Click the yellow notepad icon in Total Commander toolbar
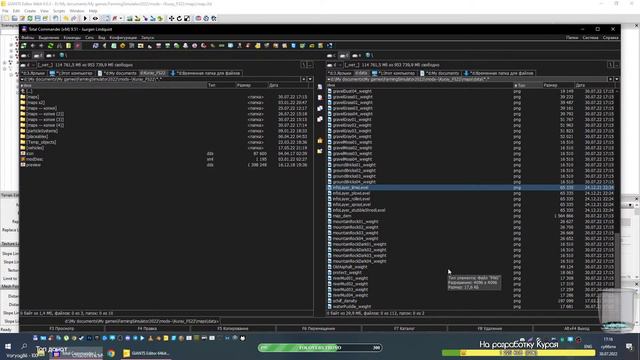This screenshot has height=360, width=640. click(69, 46)
